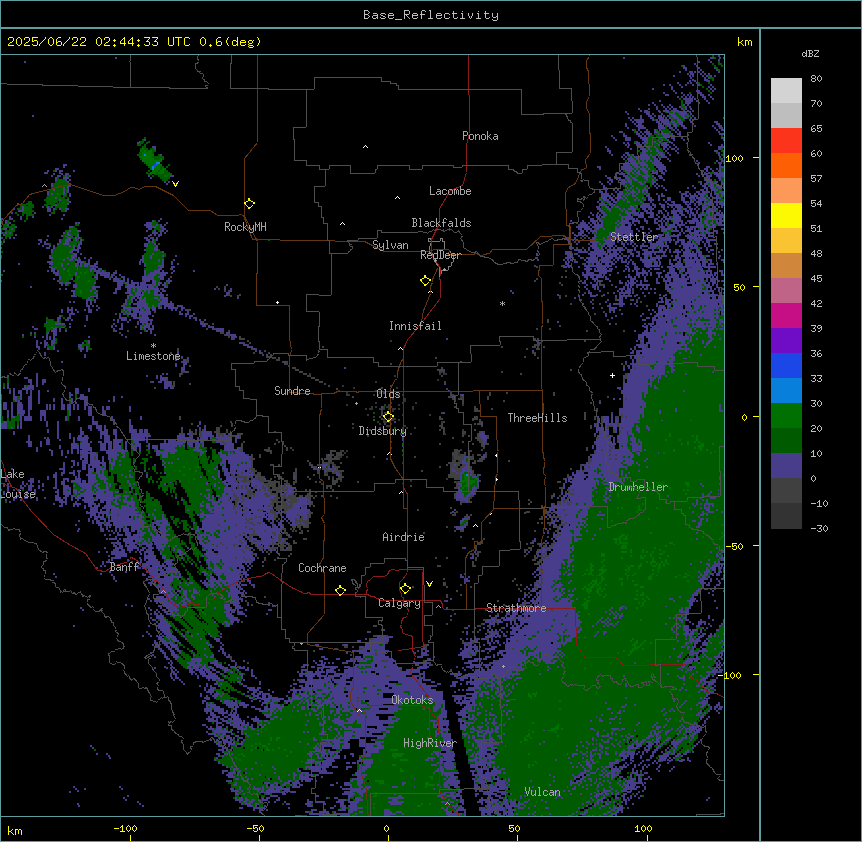Click the Limestone label
The width and height of the screenshot is (862, 842).
(153, 356)
